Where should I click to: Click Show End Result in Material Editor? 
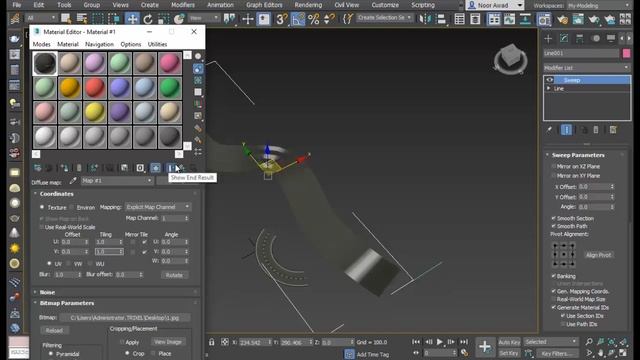click(x=171, y=168)
